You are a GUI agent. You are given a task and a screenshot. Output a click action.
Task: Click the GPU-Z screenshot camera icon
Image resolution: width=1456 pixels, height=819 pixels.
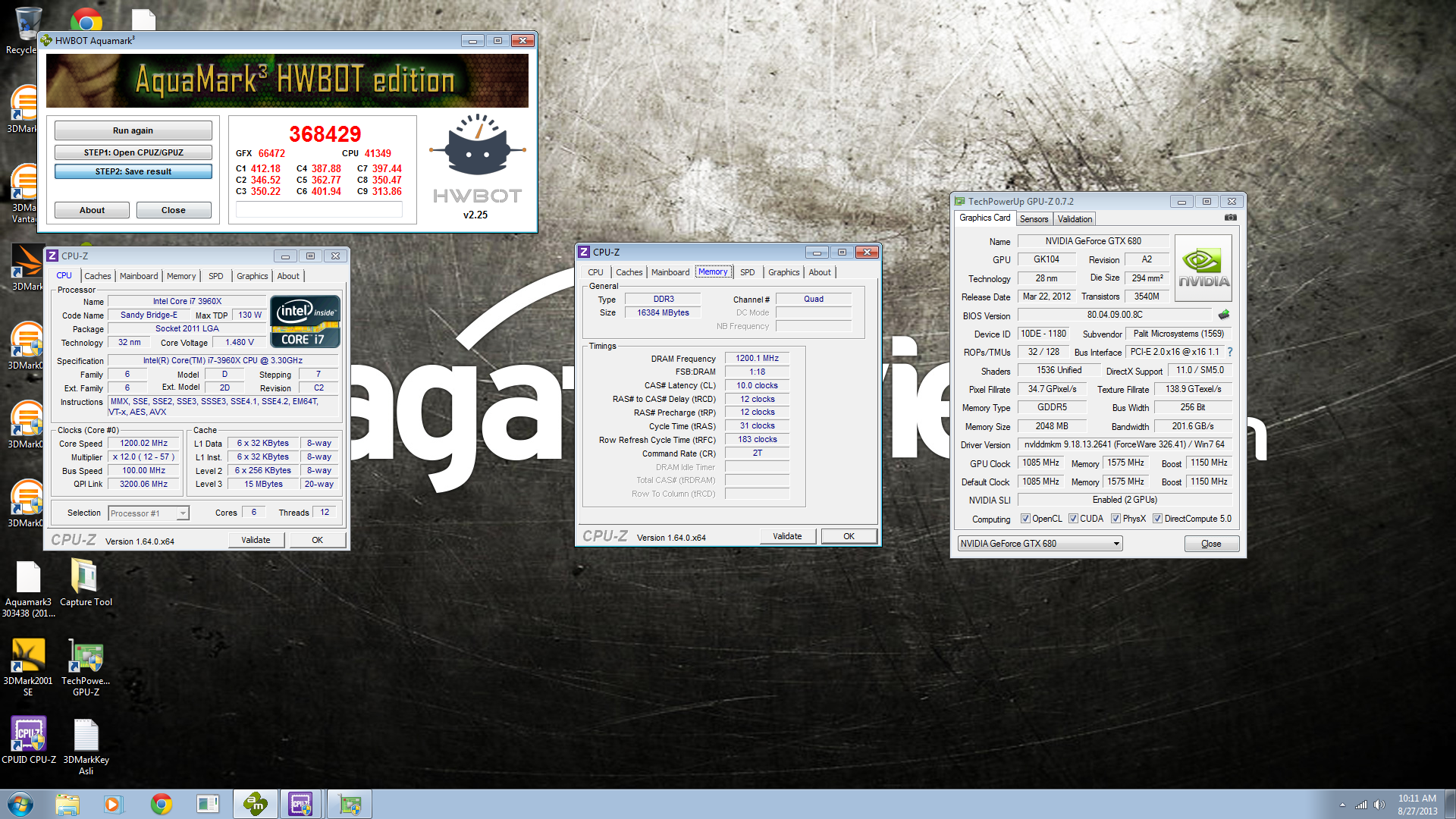tap(1230, 218)
